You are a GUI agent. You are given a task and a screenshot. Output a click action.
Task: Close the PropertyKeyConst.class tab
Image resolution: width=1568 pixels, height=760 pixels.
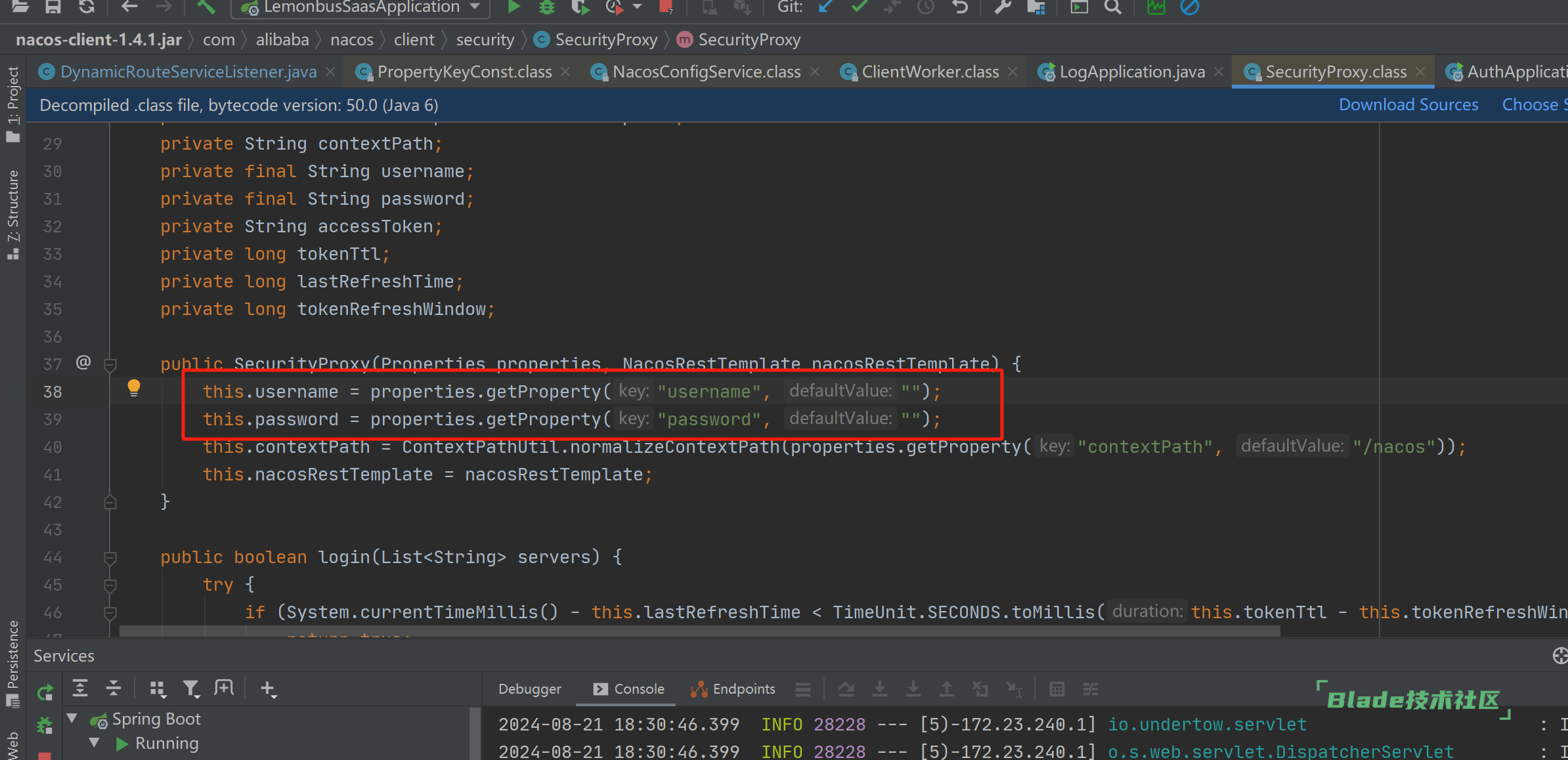(x=565, y=72)
